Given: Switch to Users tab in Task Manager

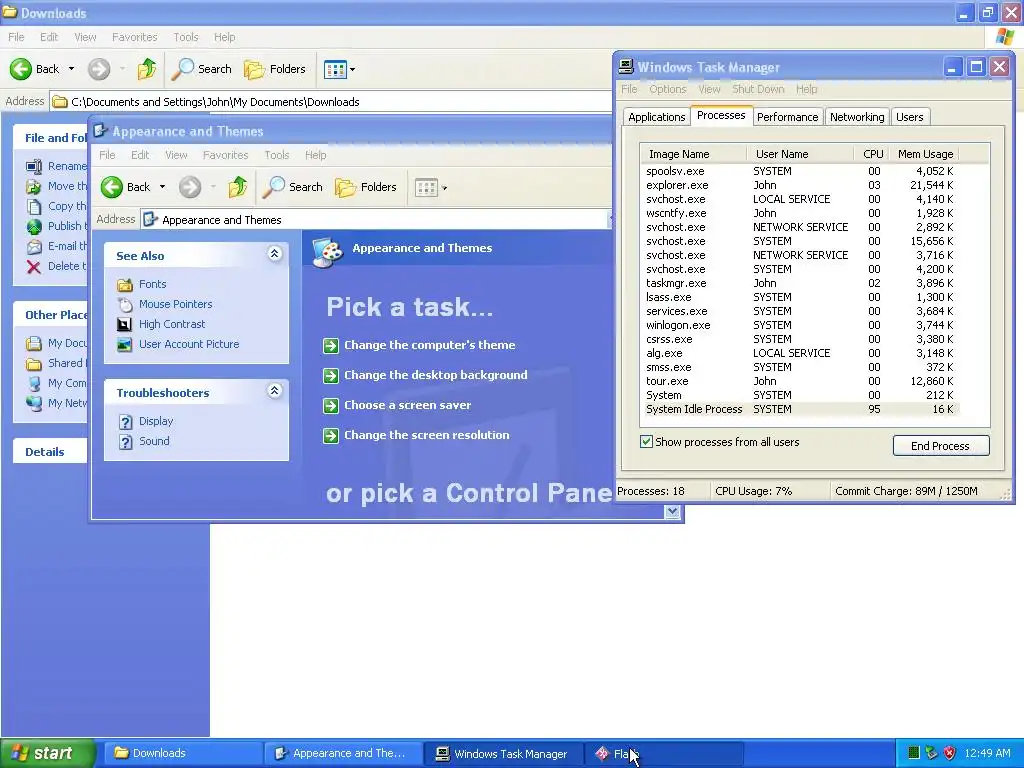Looking at the screenshot, I should pos(910,117).
